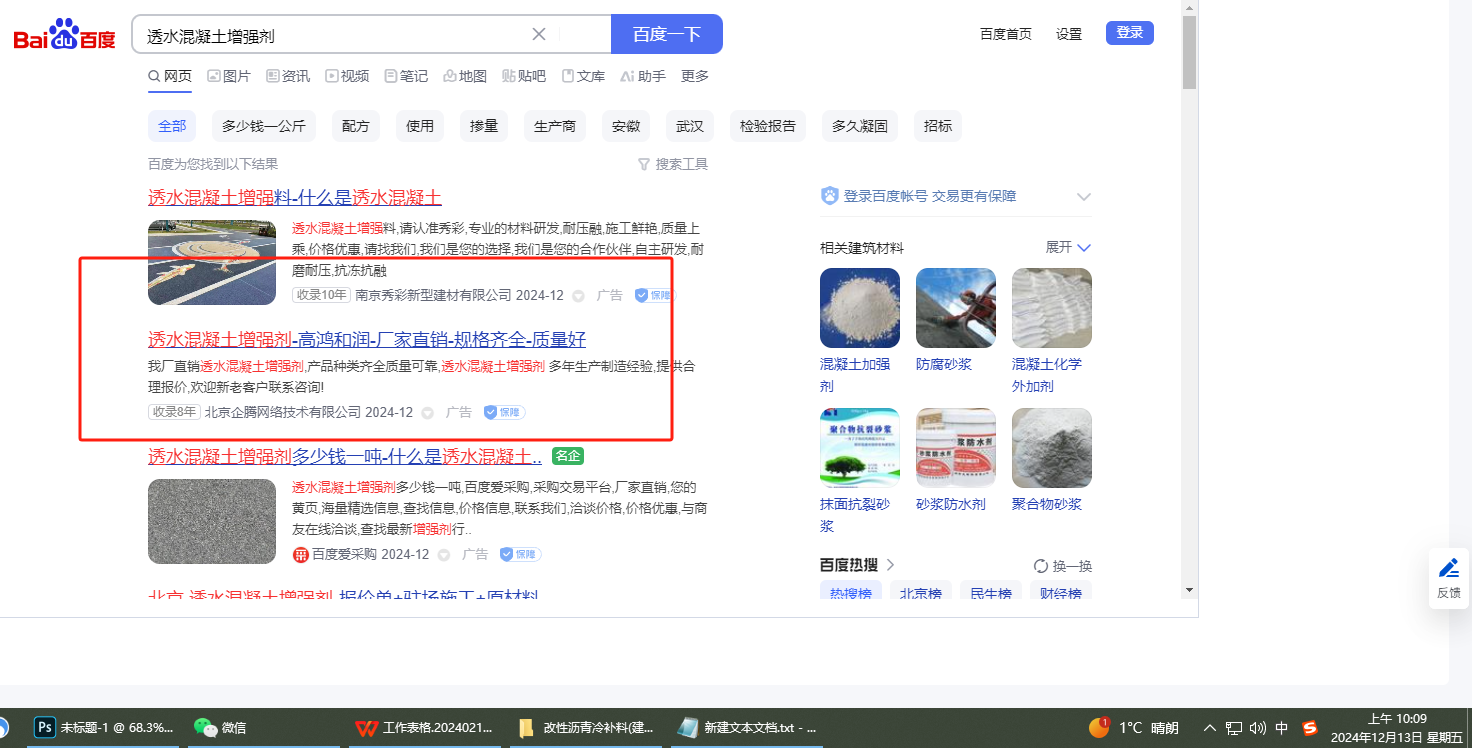Open the dropdown arrow beside 百度爱采购 2024-12

pyautogui.click(x=443, y=555)
